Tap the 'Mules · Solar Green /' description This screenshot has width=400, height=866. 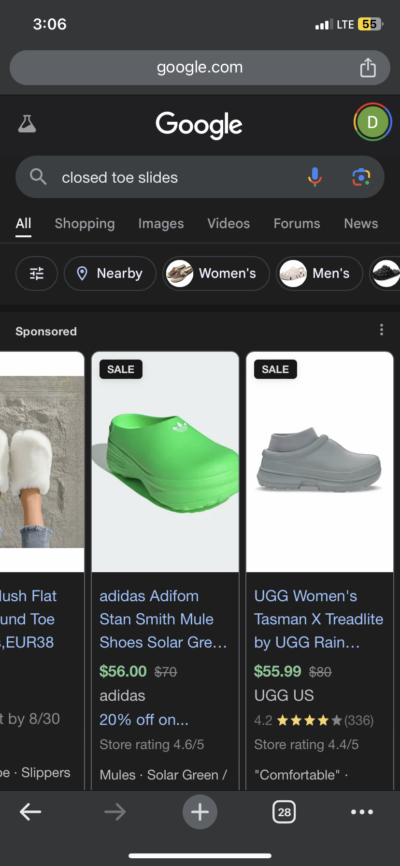coord(163,774)
